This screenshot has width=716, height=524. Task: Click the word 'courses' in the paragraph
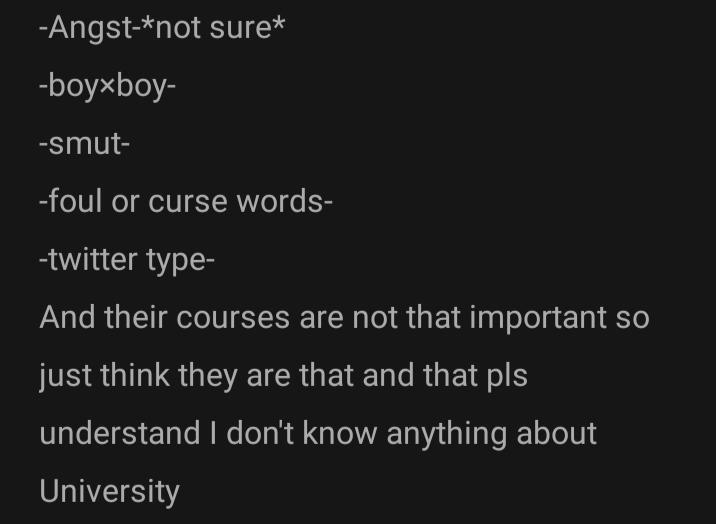[233, 318]
